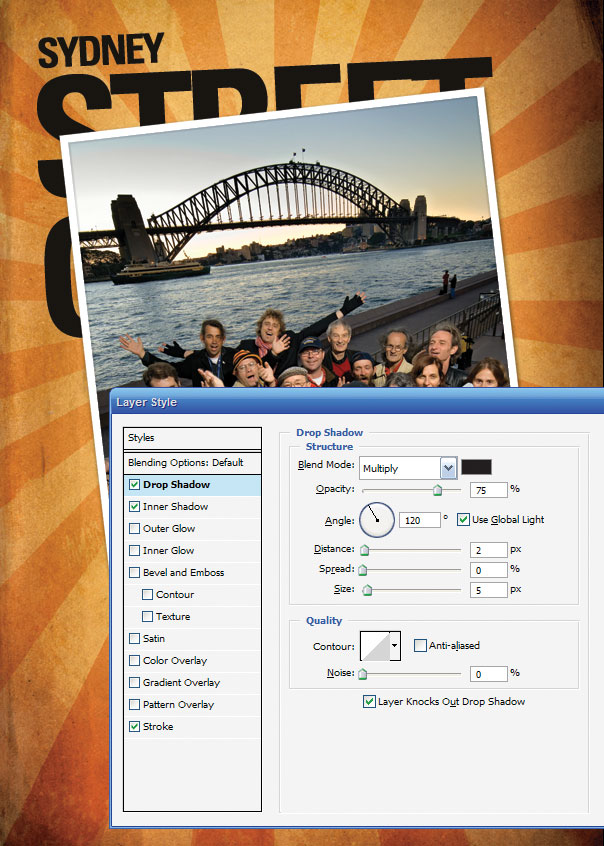Click the Angle value field showing 120
This screenshot has height=846, width=604.
pos(419,521)
